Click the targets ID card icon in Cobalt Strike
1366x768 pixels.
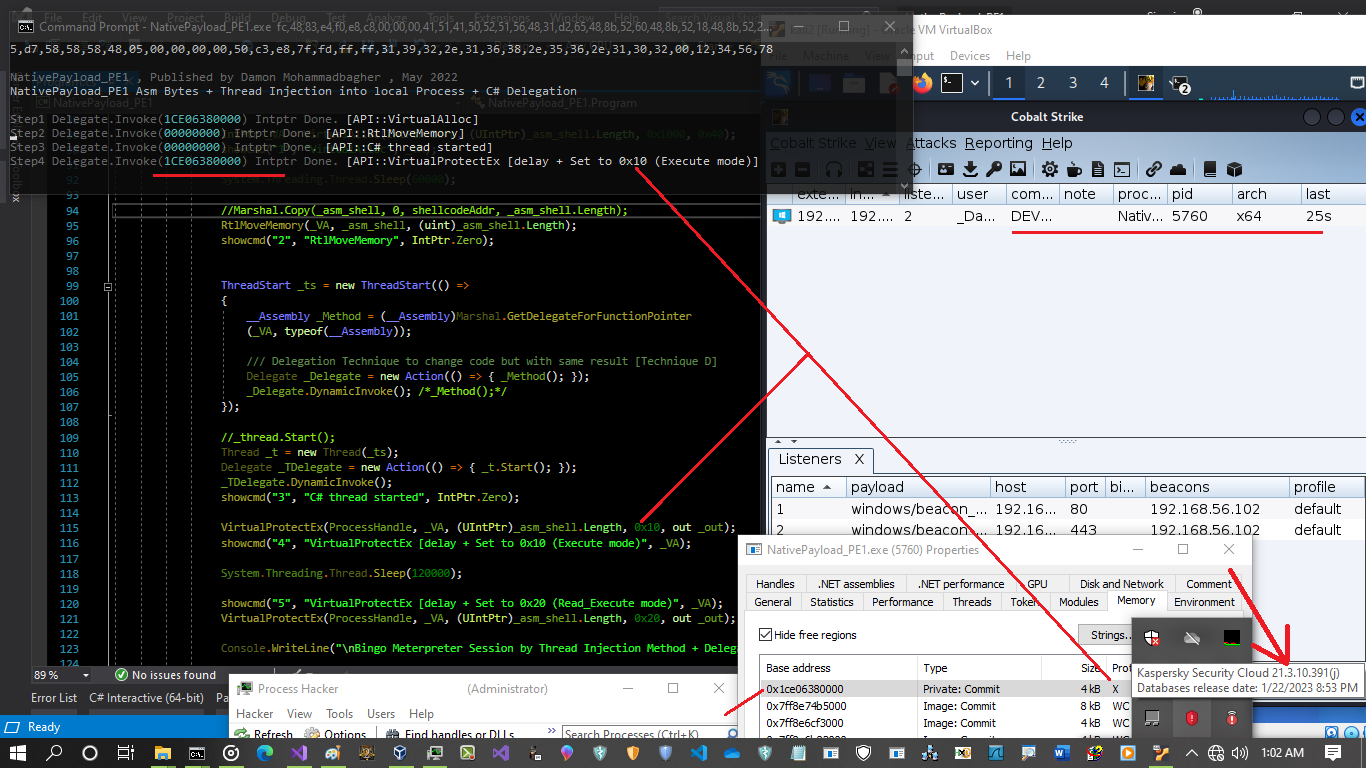[x=945, y=169]
